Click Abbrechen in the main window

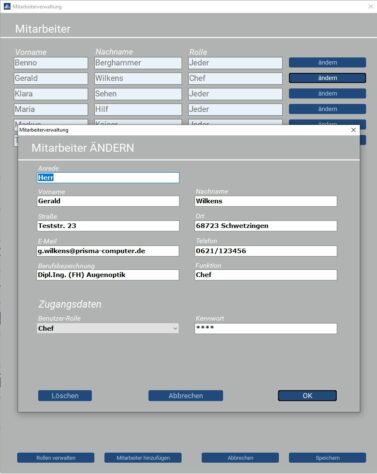(240, 458)
